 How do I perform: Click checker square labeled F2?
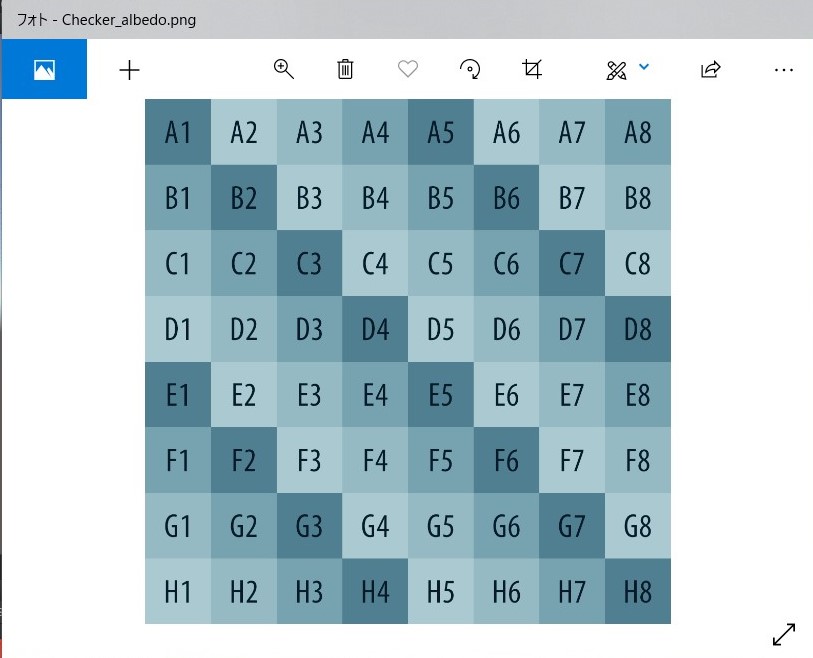tap(244, 460)
